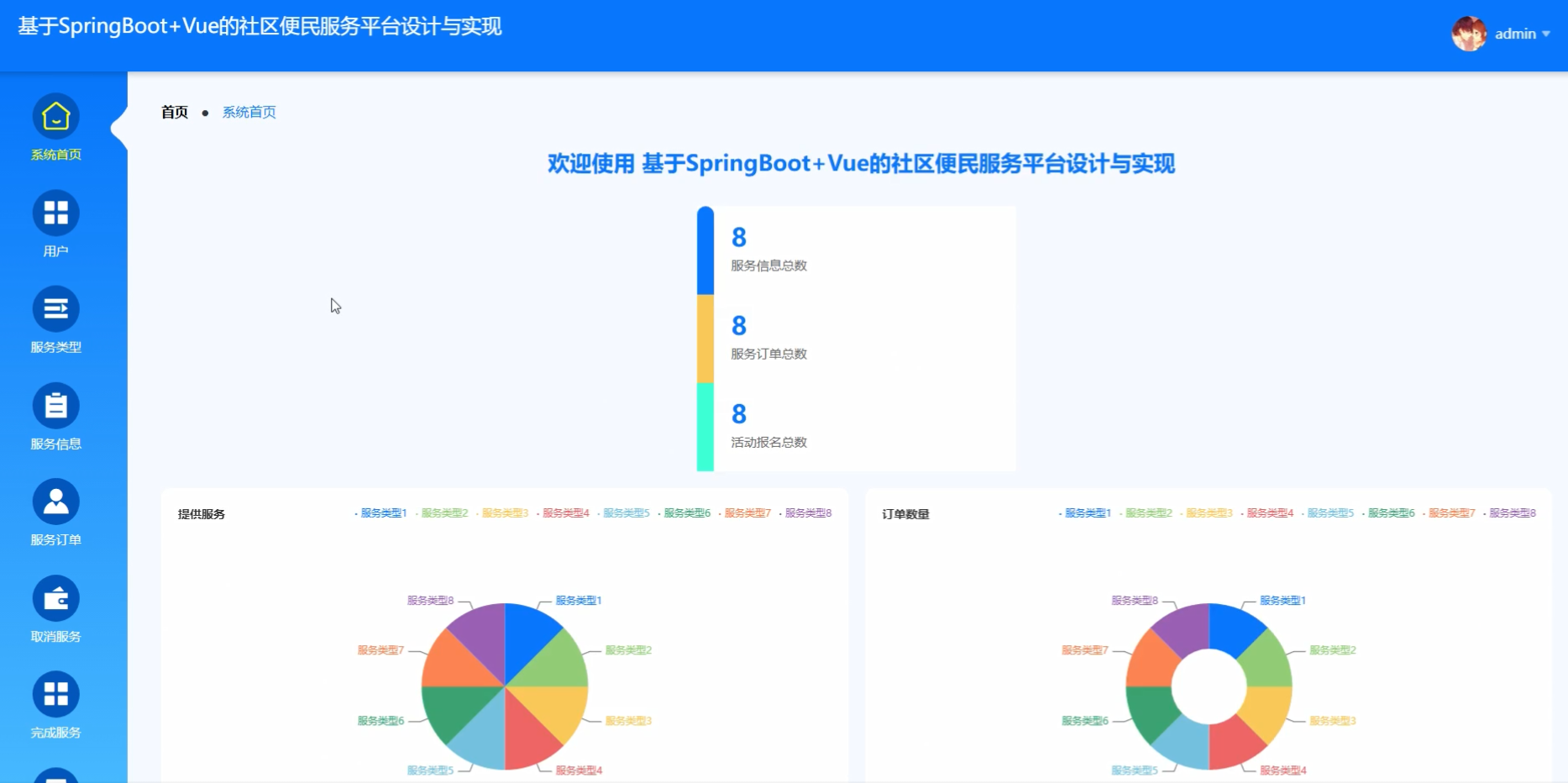This screenshot has width=1568, height=783.
Task: Toggle 服务类型4 legend in the 提供服务 chart
Action: pos(564,512)
